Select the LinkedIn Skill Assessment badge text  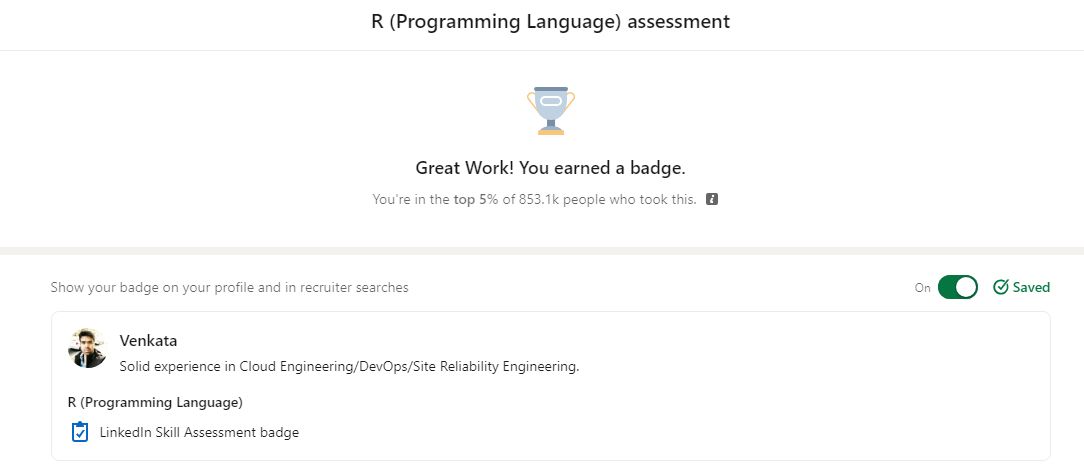(x=199, y=433)
